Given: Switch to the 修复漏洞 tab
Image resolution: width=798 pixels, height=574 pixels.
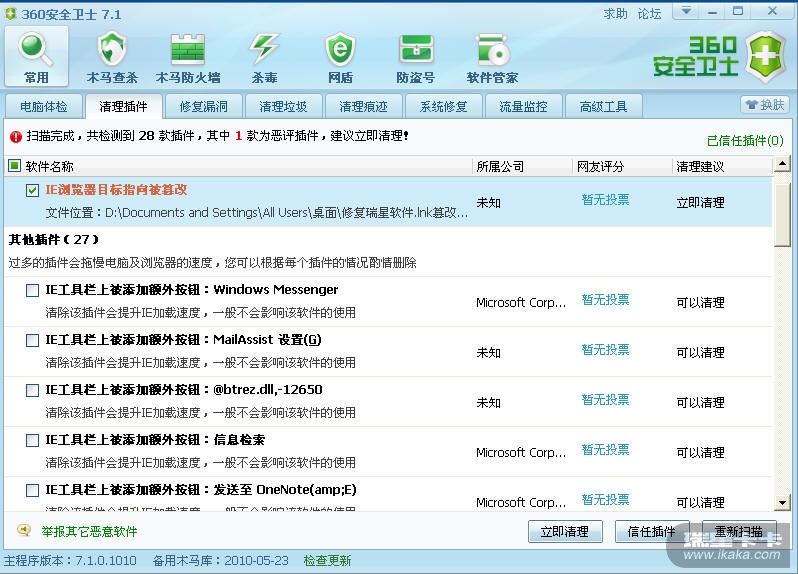Looking at the screenshot, I should pyautogui.click(x=204, y=106).
